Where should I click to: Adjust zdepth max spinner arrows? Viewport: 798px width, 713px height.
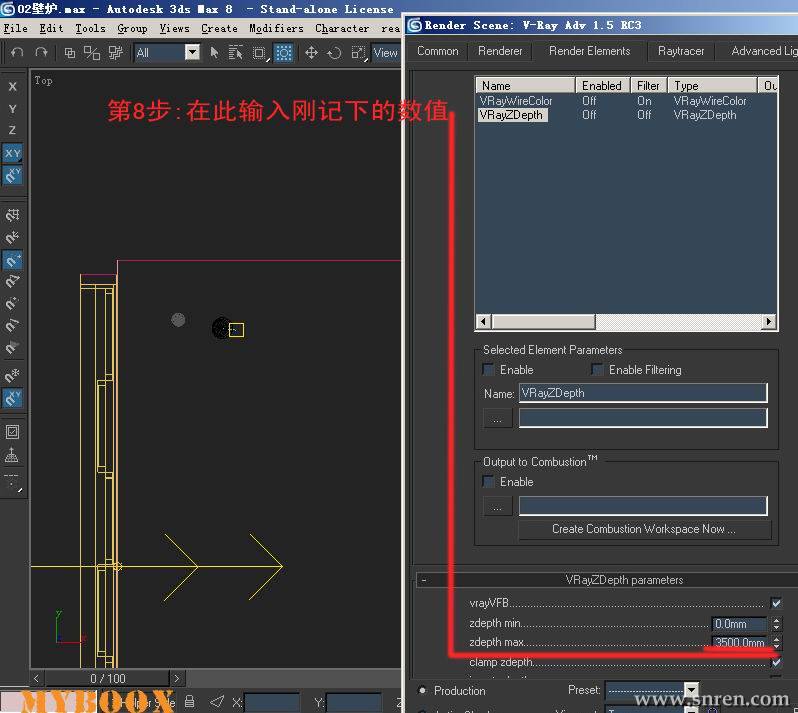click(776, 642)
